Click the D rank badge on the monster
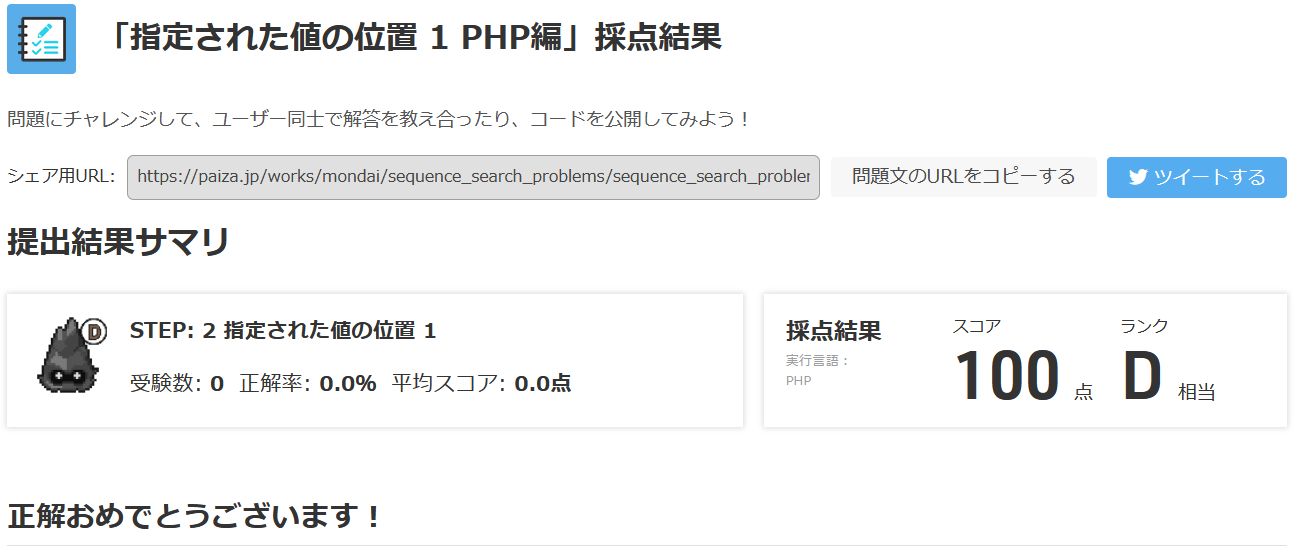The width and height of the screenshot is (1301, 559). click(95, 331)
